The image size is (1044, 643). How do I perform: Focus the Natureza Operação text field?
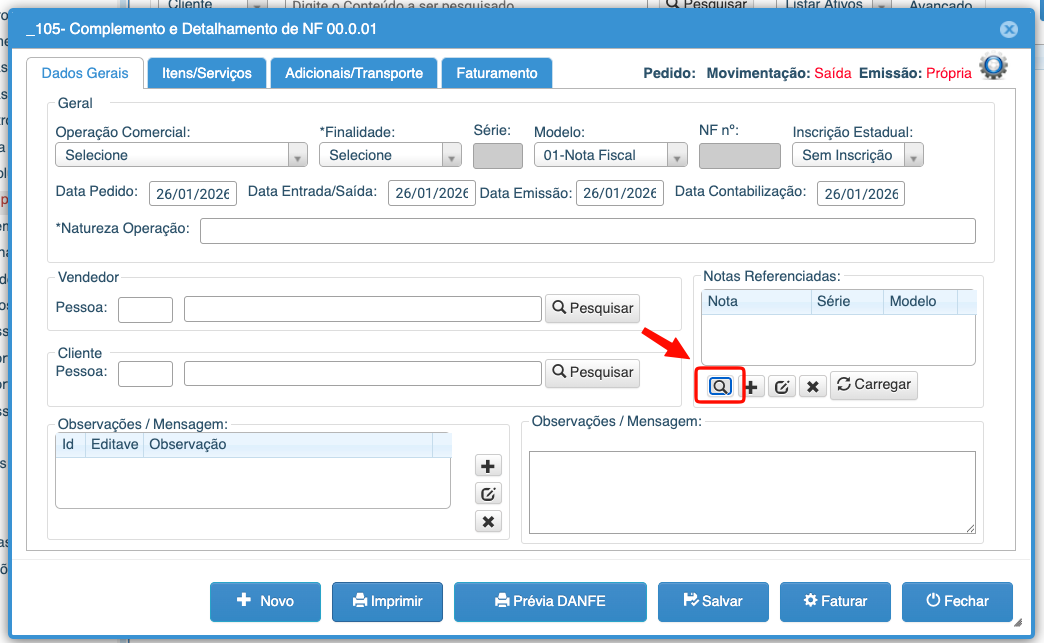[587, 231]
